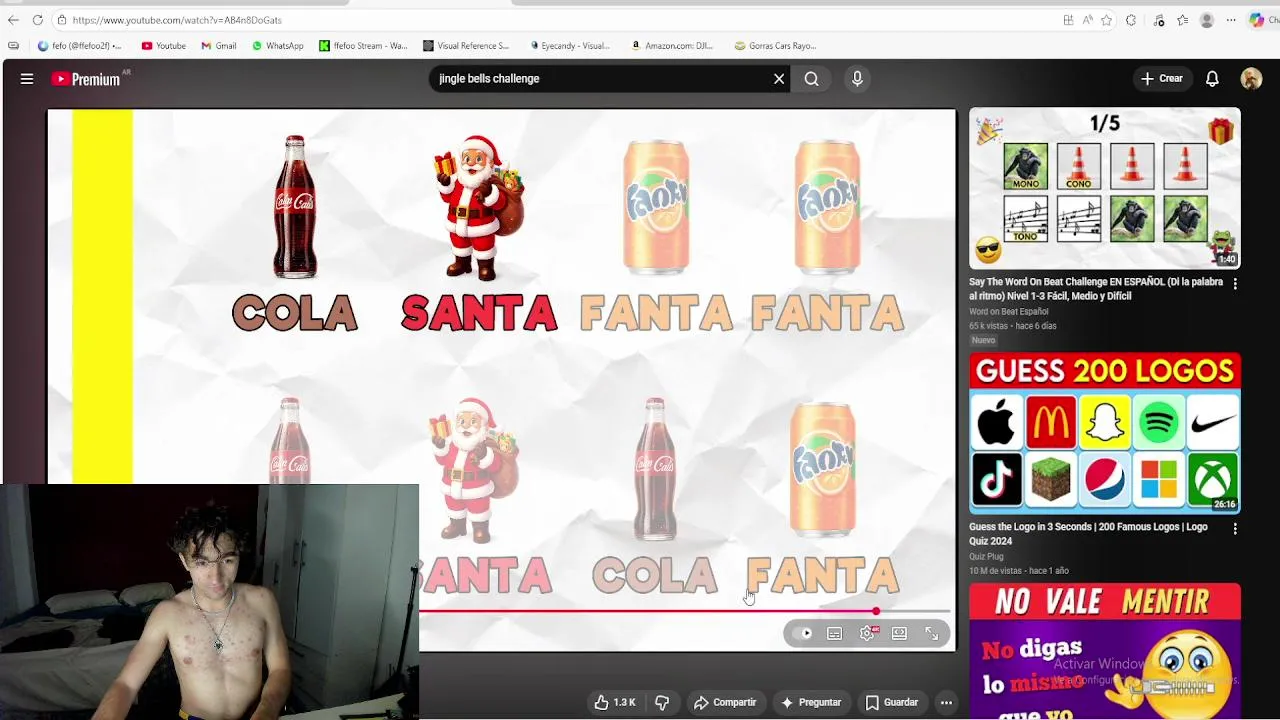This screenshot has width=1280, height=720.
Task: Open the ffefoo Stream bookmark
Action: [x=363, y=46]
